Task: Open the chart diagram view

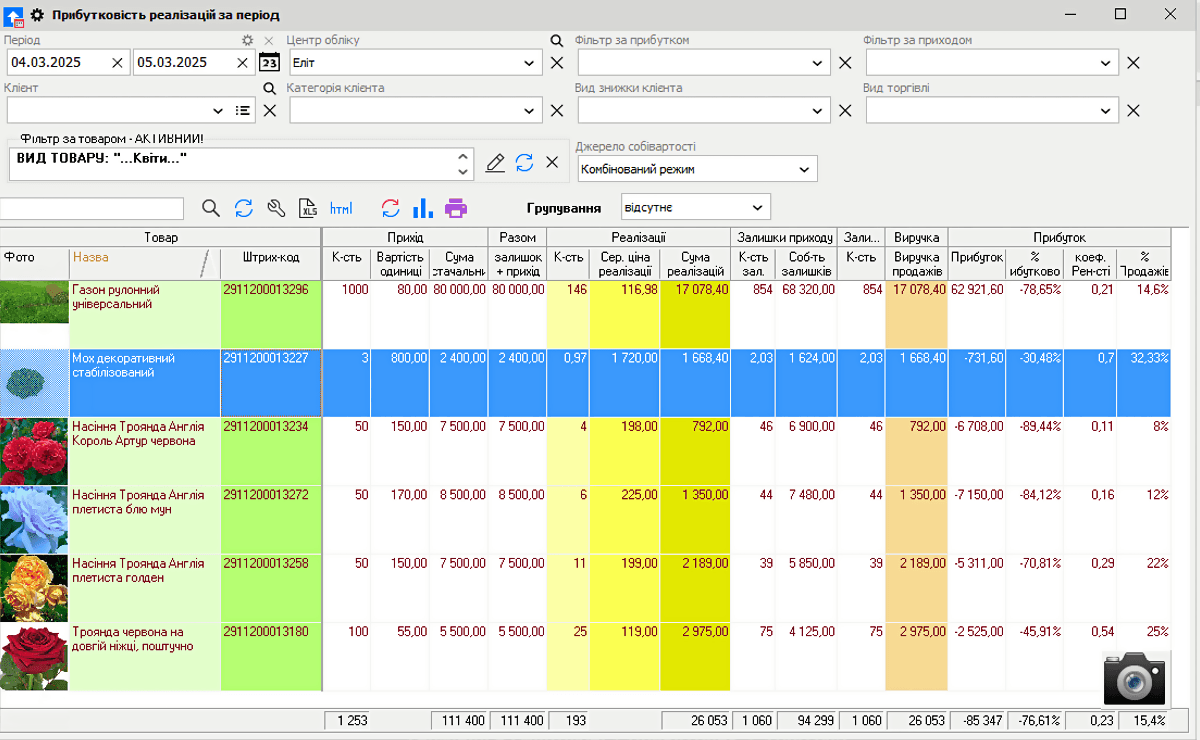Action: (x=422, y=208)
